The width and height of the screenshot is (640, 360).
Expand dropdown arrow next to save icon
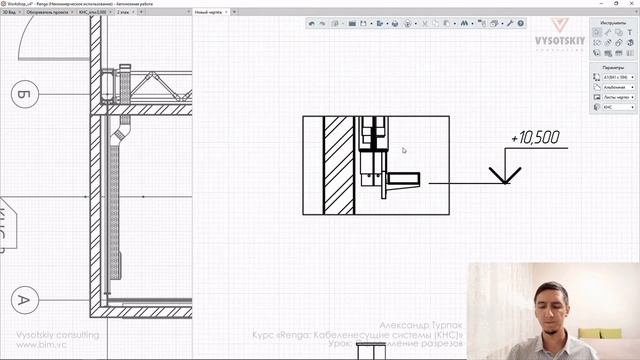coord(371,24)
